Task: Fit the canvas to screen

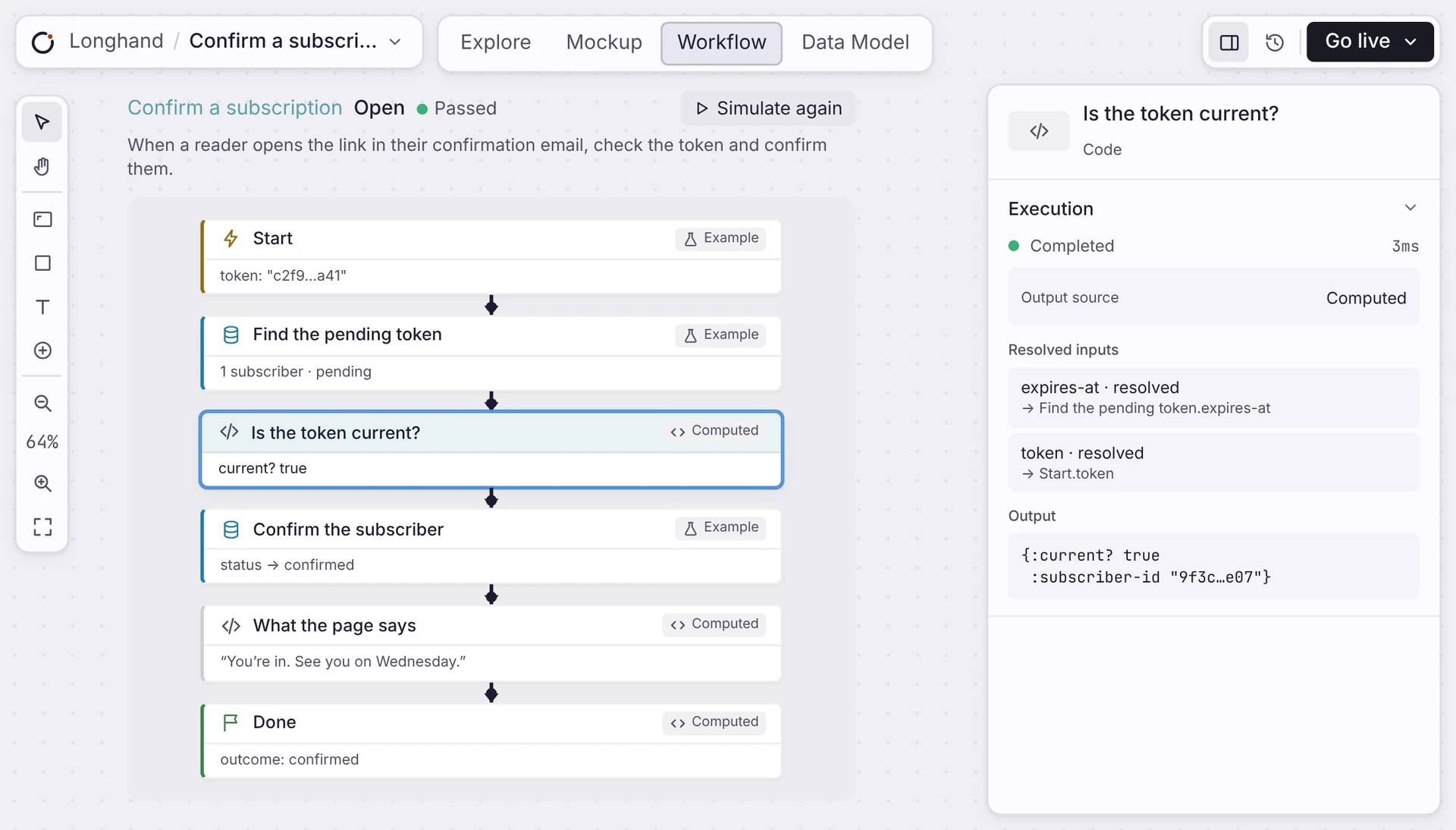Action: click(42, 527)
